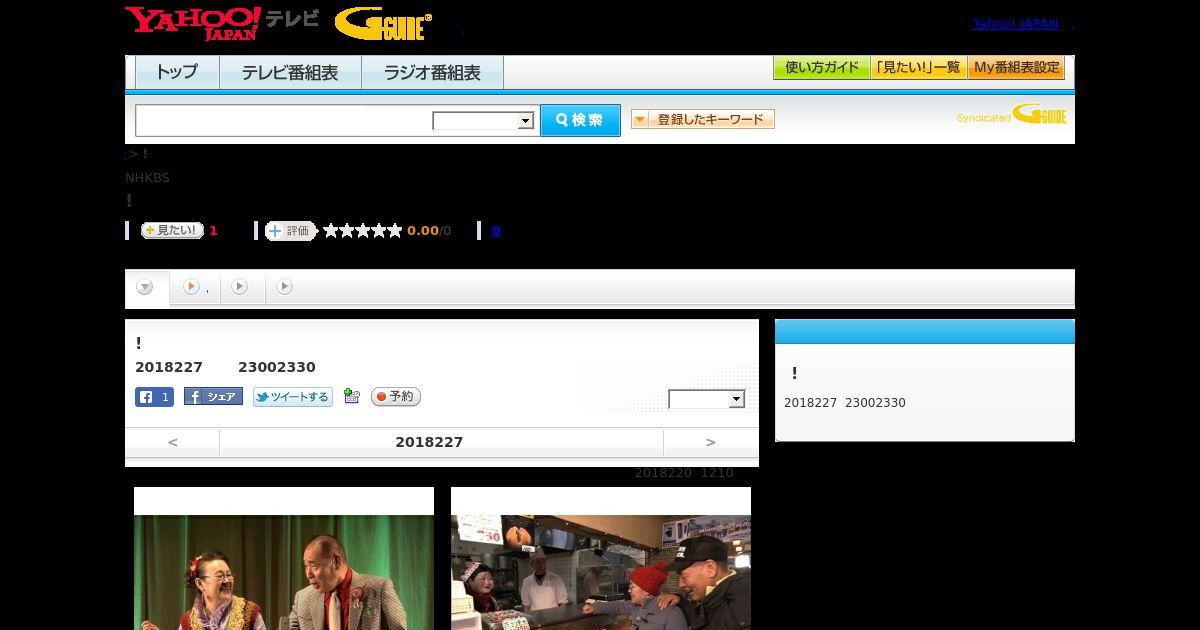
Task: Add program with the 見たい! button
Action: [172, 230]
